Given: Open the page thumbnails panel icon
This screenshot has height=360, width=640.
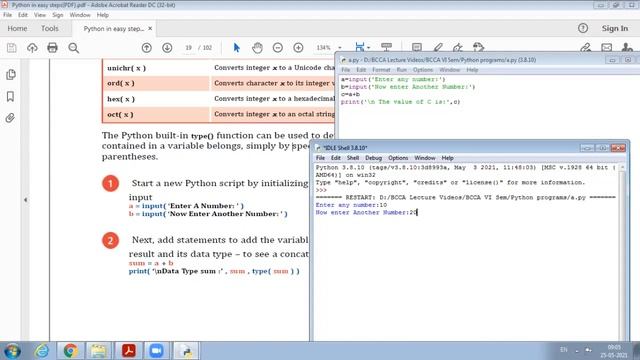Looking at the screenshot, I should pos(11,75).
